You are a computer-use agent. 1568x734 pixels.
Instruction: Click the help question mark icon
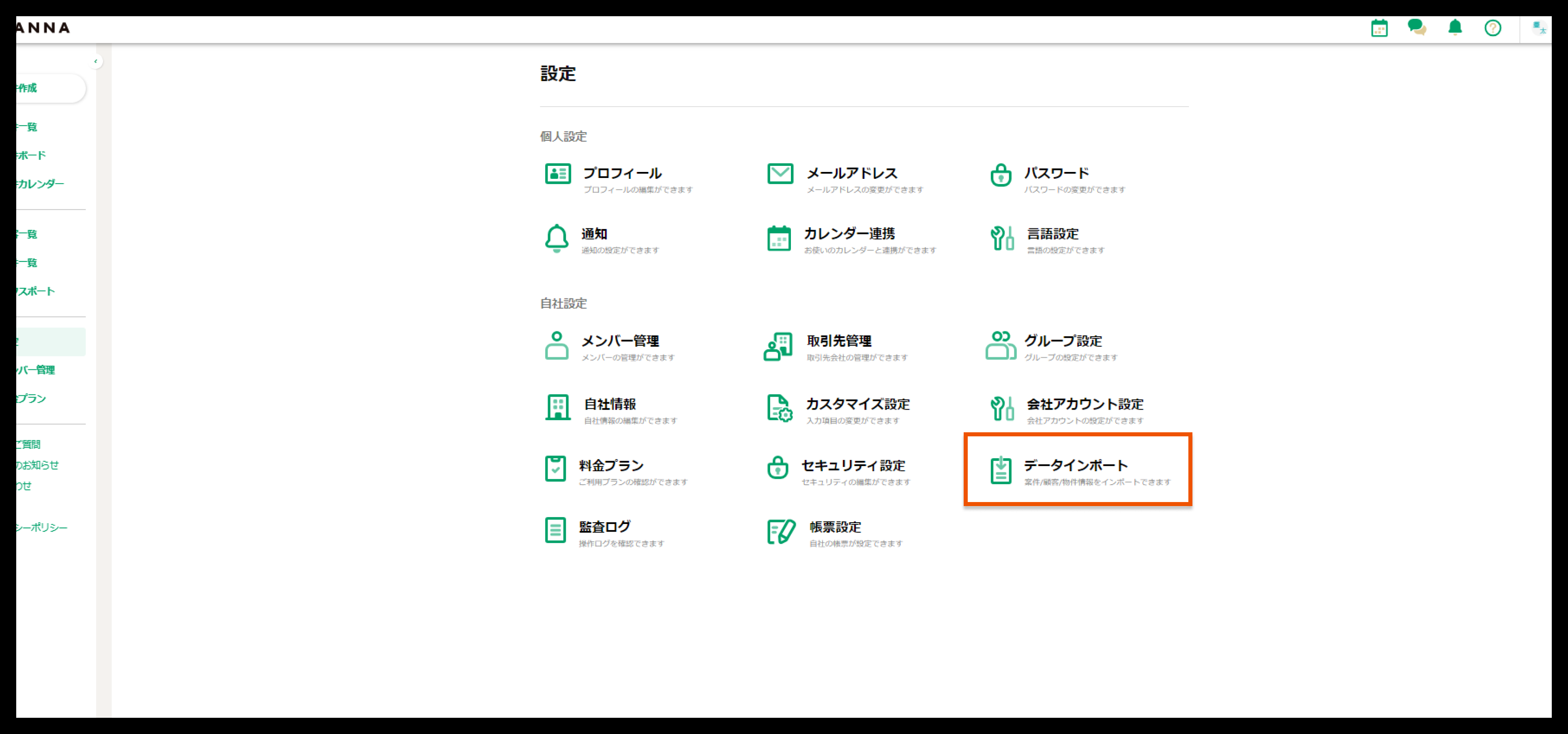1493,28
